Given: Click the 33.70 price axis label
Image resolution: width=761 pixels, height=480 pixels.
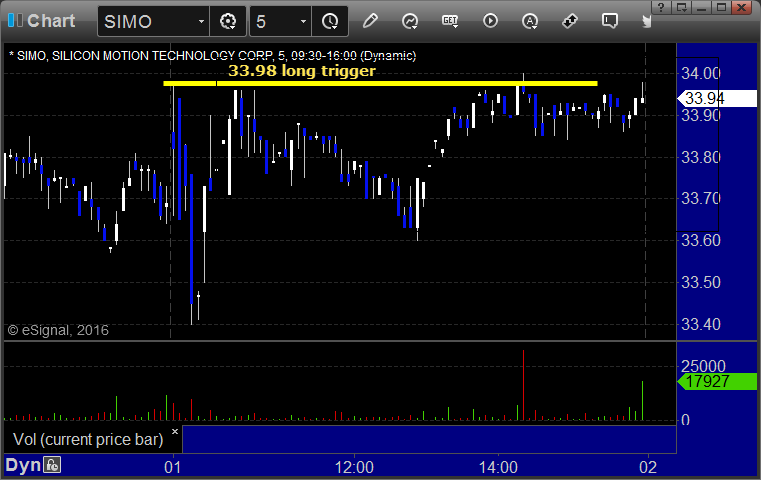Looking at the screenshot, I should (700, 199).
